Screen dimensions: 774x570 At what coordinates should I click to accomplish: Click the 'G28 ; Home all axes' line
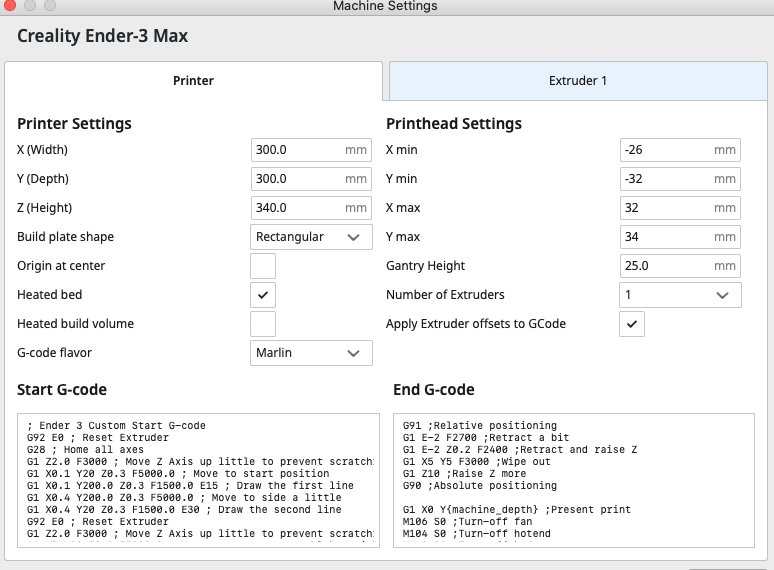click(x=85, y=450)
